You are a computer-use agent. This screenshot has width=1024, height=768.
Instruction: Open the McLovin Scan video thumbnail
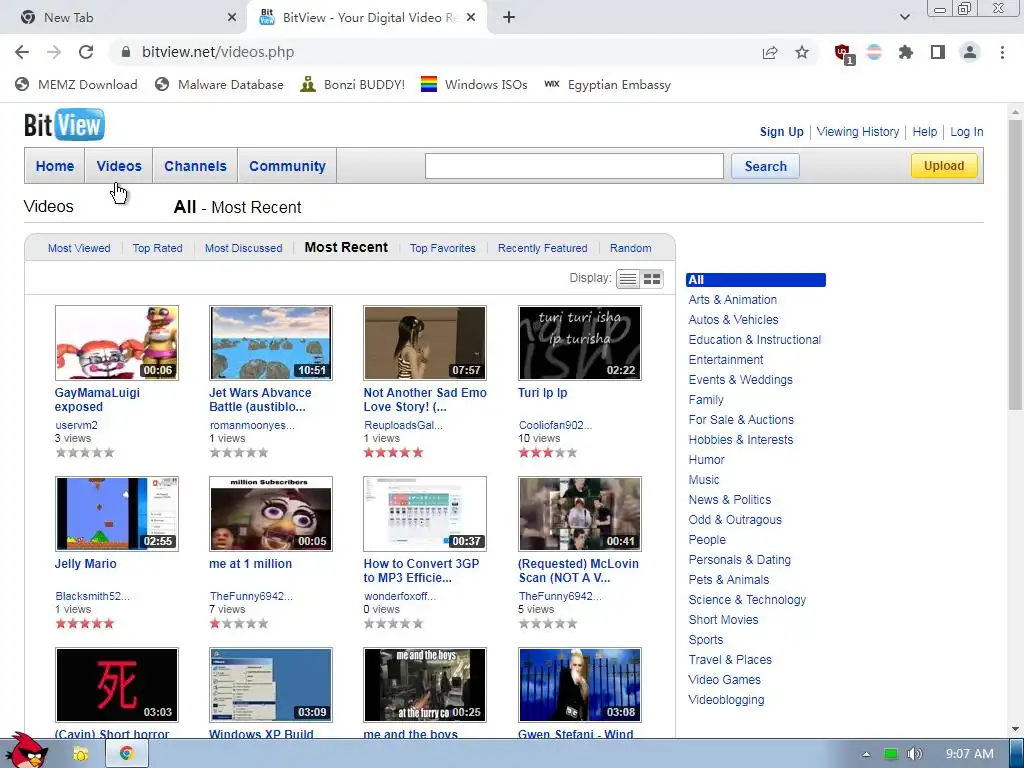580,514
